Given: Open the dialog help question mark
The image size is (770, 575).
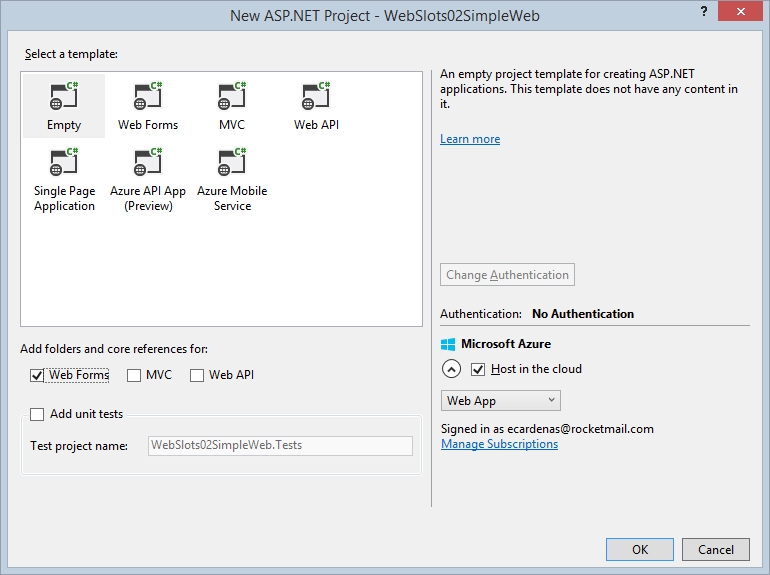Looking at the screenshot, I should pyautogui.click(x=704, y=11).
